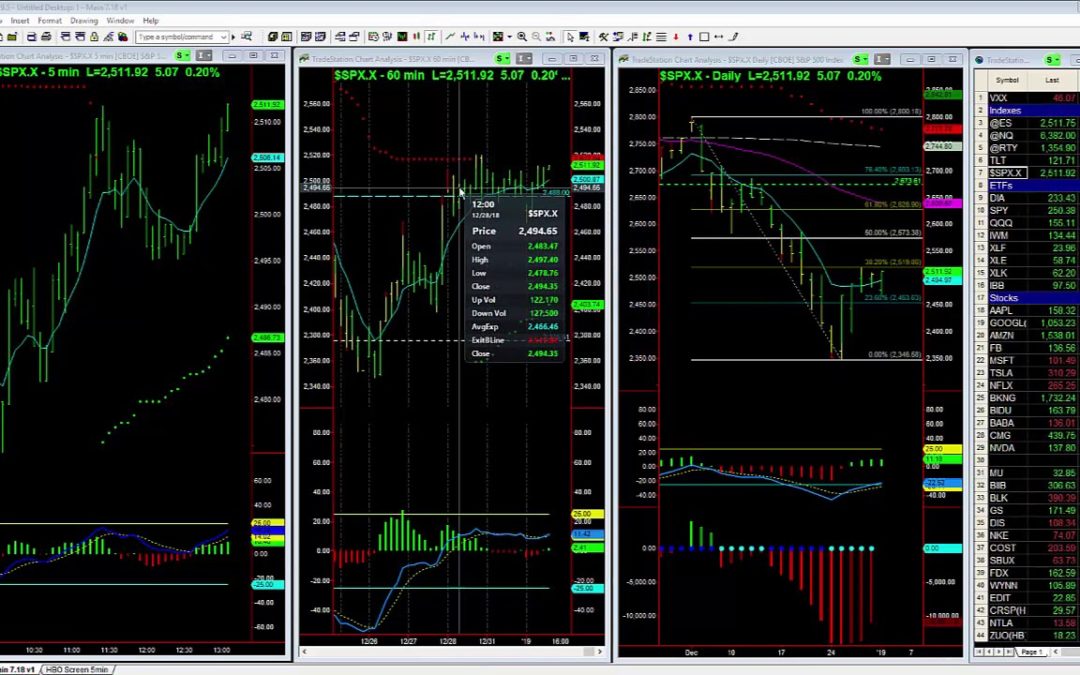The height and width of the screenshot is (675, 1080).
Task: Click the S status toggle on the Daily chart
Action: tap(857, 58)
